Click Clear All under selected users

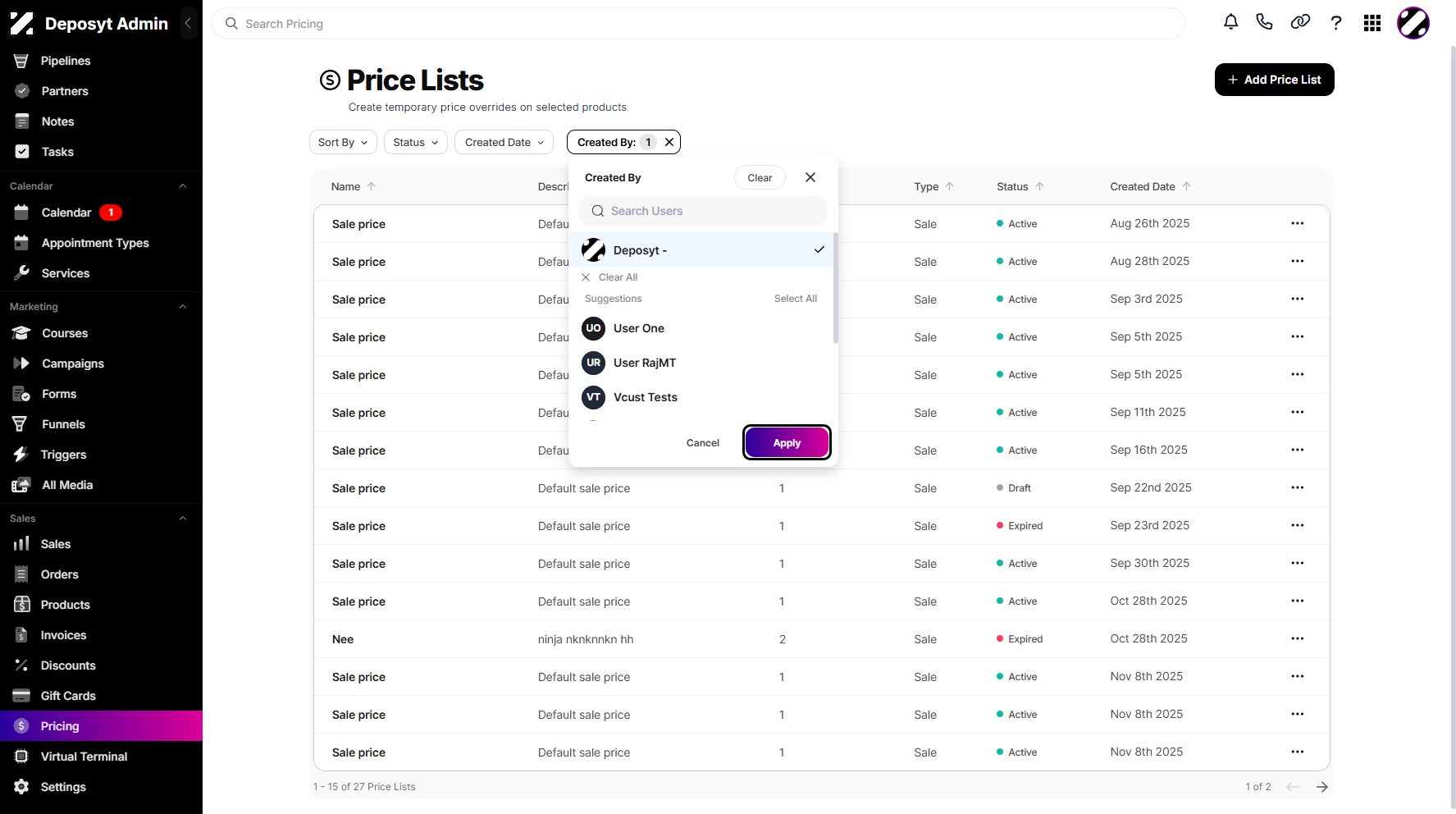pyautogui.click(x=609, y=277)
